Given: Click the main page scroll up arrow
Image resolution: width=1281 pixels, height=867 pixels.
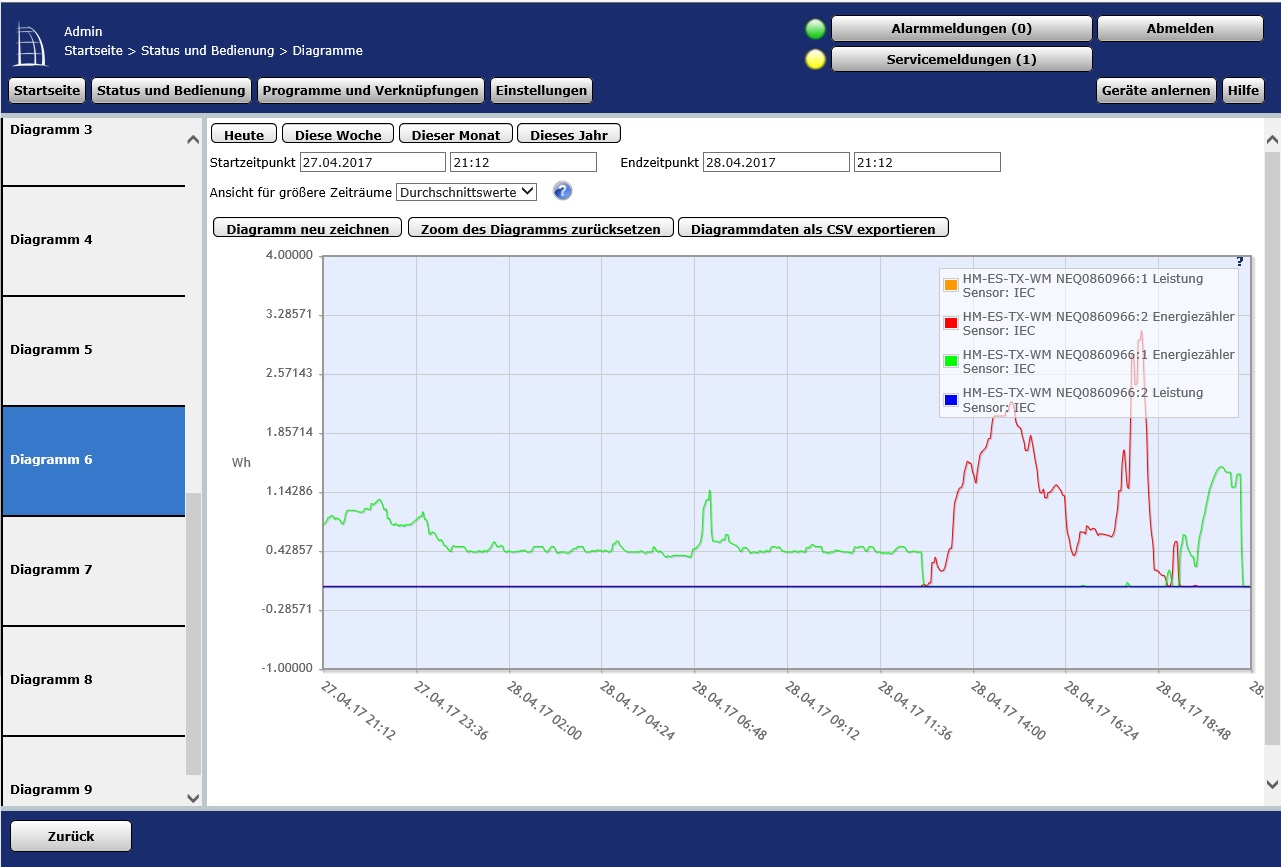Looking at the screenshot, I should click(1272, 139).
